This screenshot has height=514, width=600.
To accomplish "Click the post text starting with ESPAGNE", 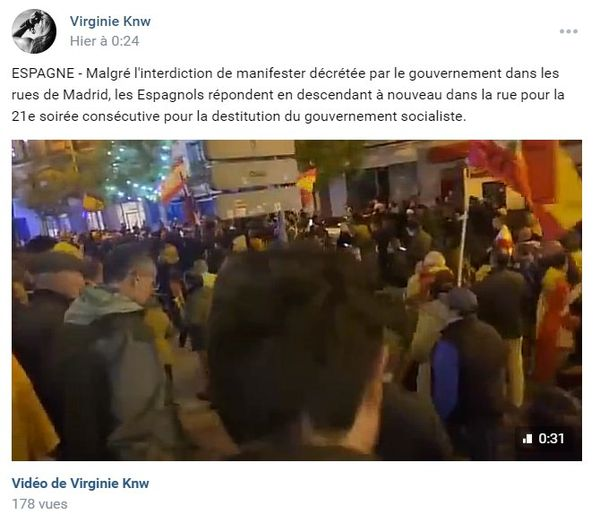I will [288, 95].
